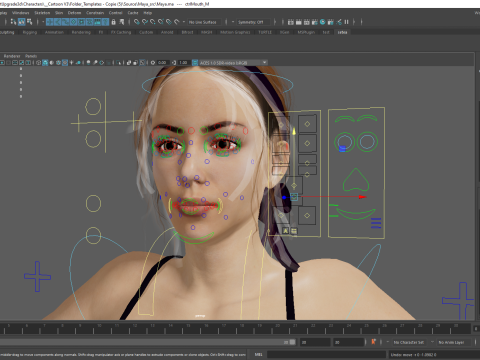Click the exposure reset circle icon
Screen dimensions: 480x360
coord(153,63)
